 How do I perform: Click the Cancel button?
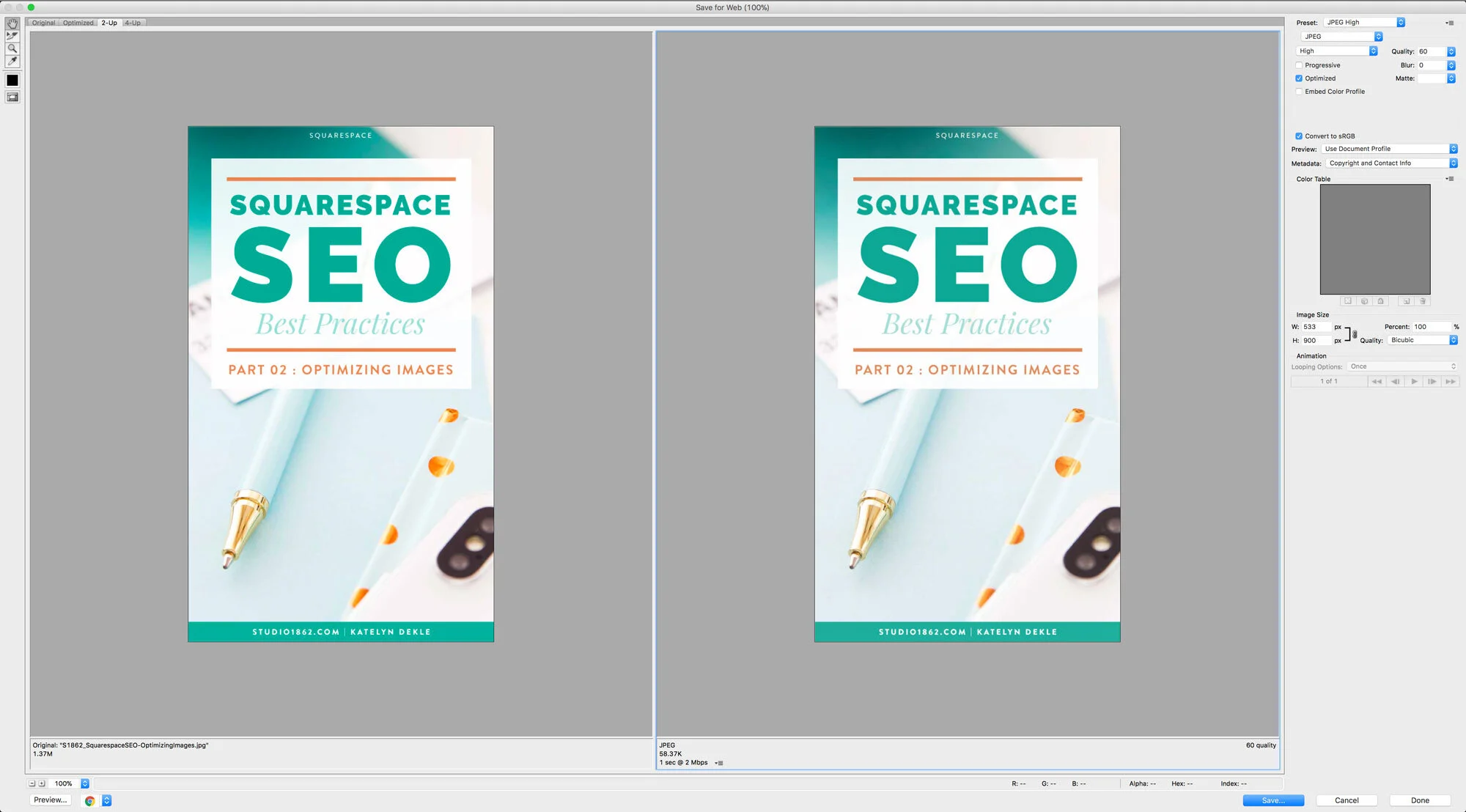pyautogui.click(x=1346, y=800)
